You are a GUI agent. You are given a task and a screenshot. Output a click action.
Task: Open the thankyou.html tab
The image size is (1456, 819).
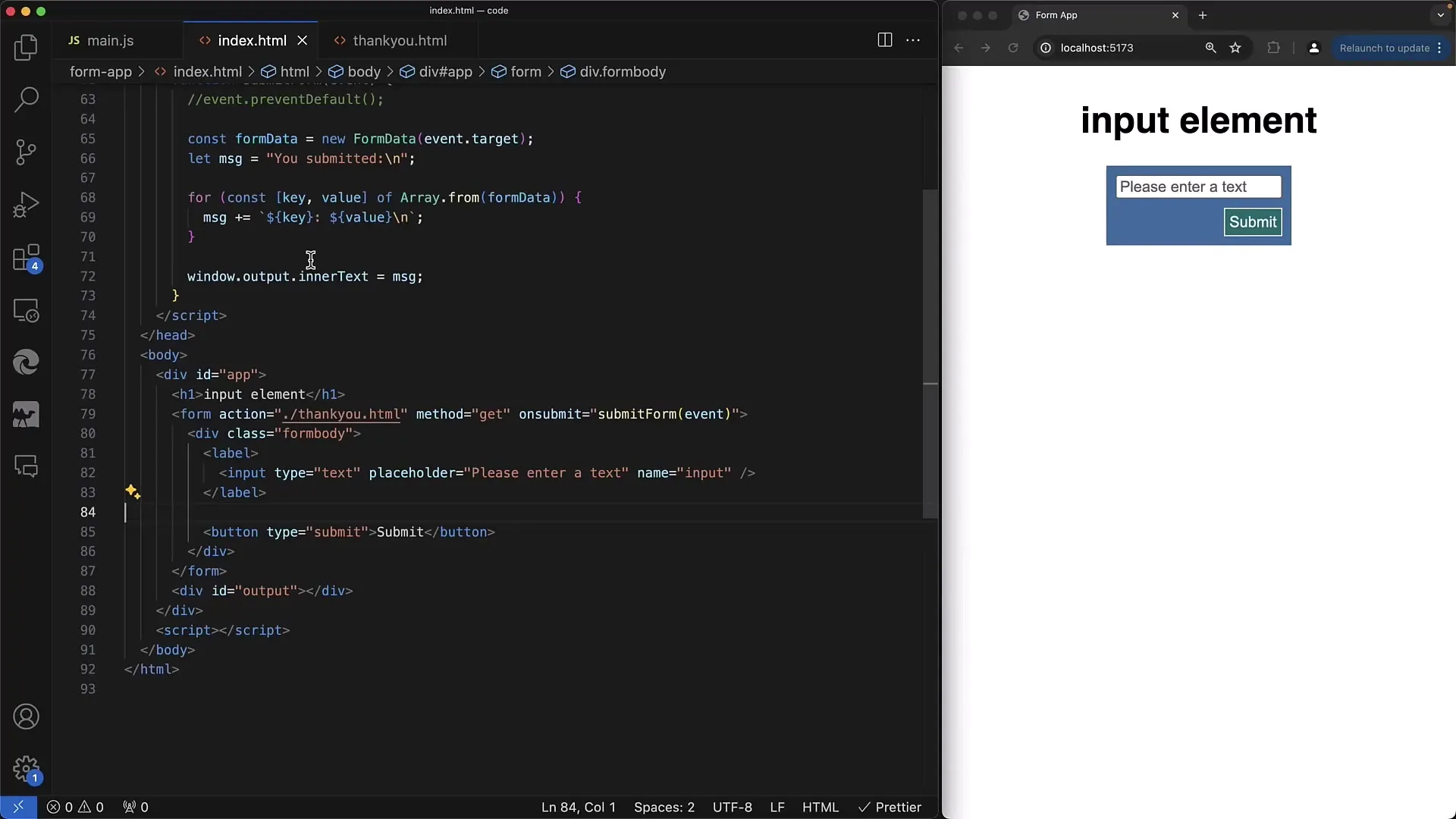coord(400,40)
